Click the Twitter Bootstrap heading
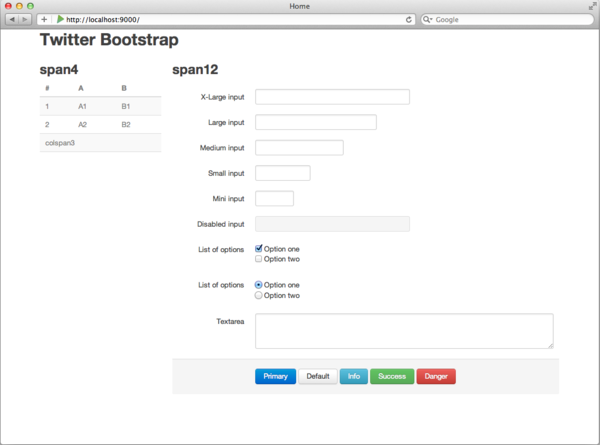The height and width of the screenshot is (445, 600). point(109,40)
